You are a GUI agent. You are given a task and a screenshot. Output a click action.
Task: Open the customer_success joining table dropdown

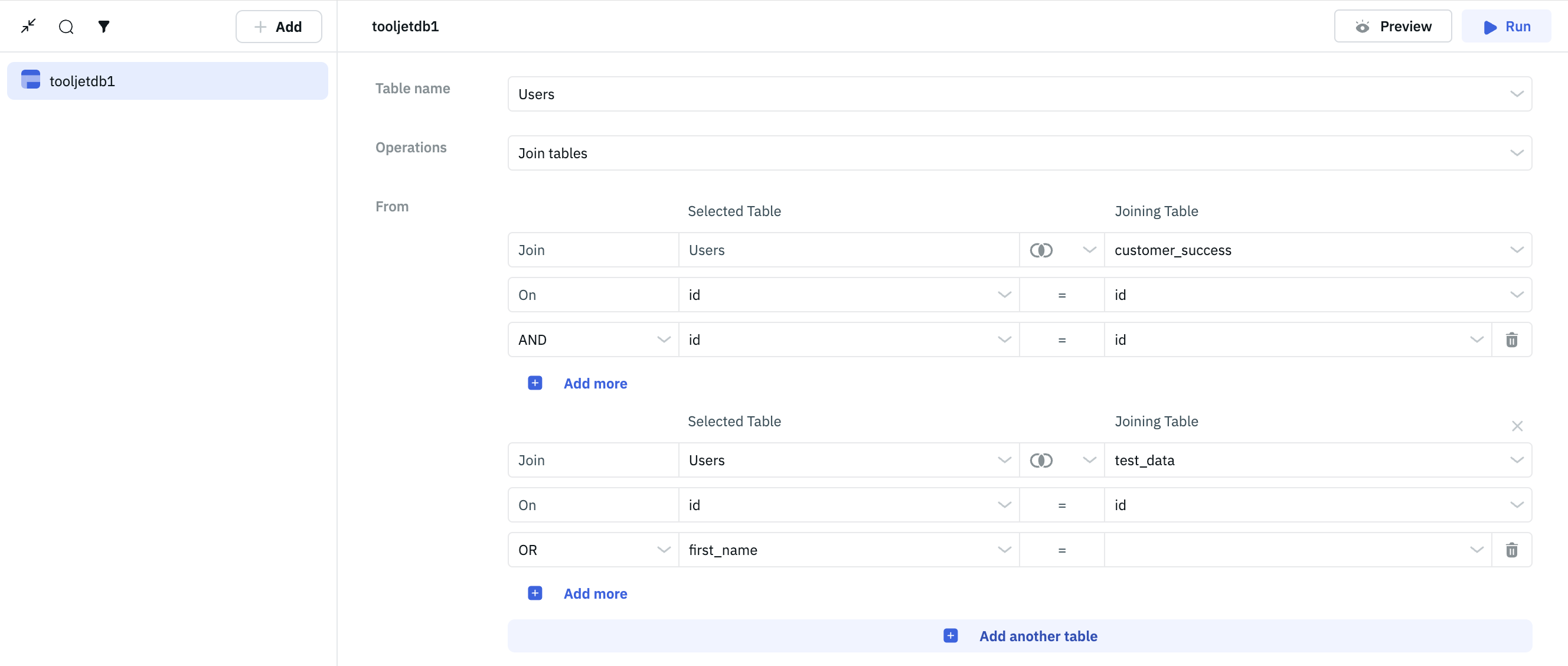click(1317, 250)
